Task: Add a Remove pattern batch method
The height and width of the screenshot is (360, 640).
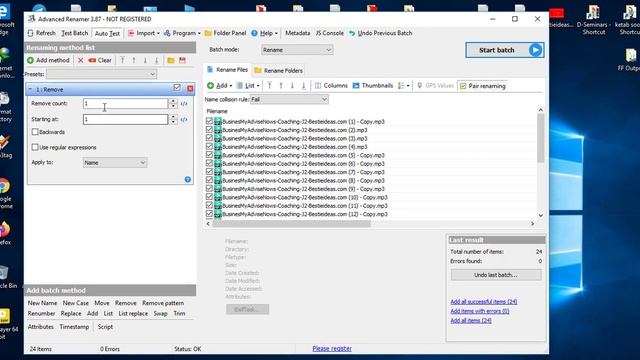Action: tap(163, 303)
